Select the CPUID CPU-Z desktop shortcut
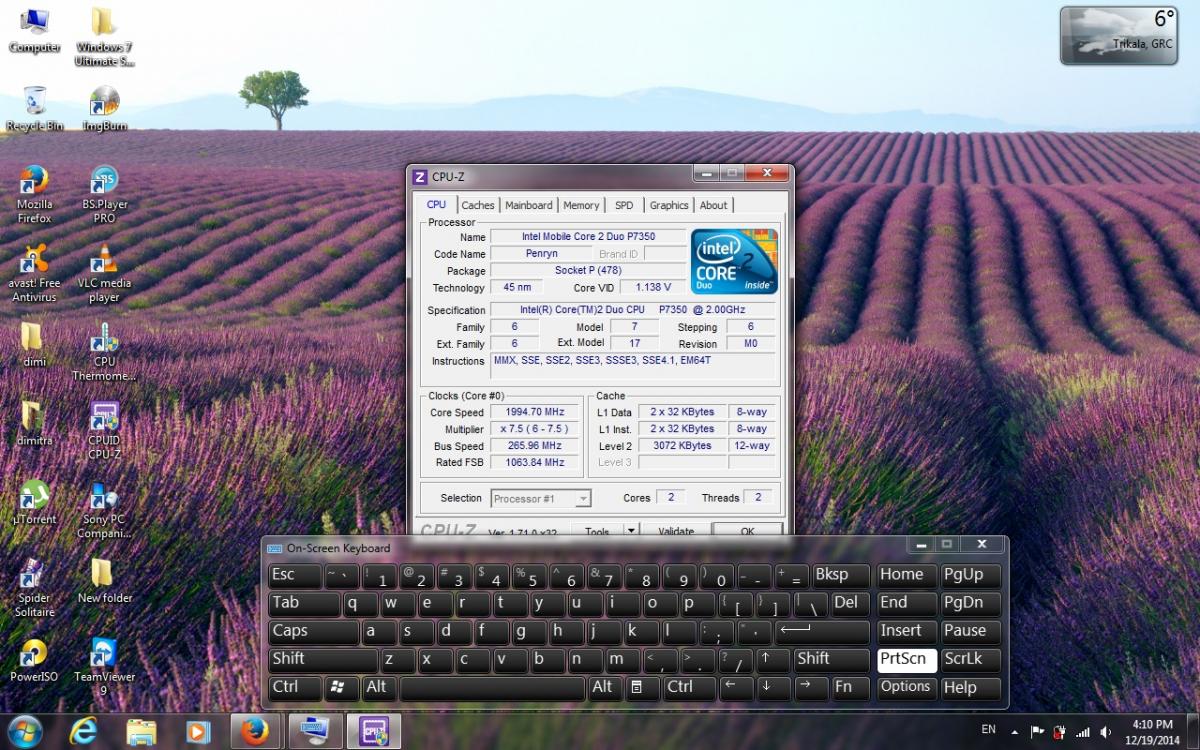 click(x=104, y=432)
